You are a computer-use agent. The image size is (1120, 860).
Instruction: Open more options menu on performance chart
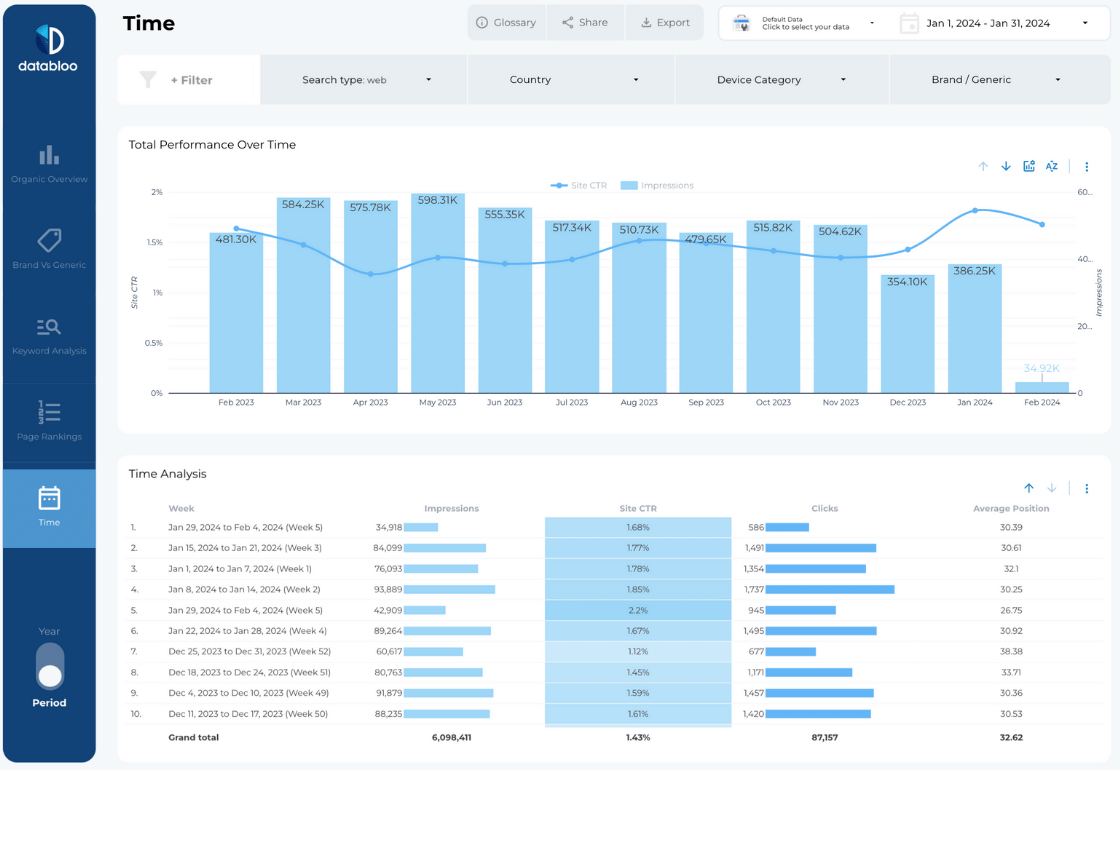[1087, 167]
